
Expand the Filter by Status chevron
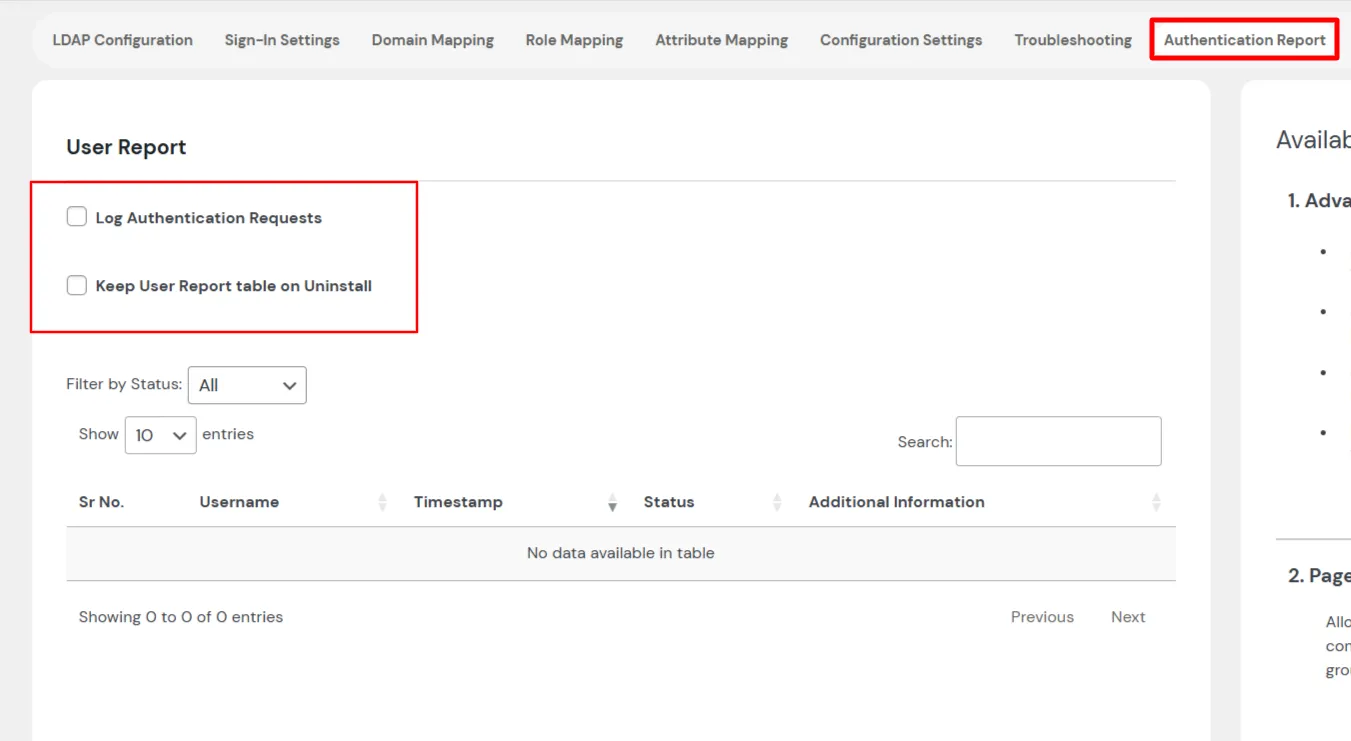[x=289, y=385]
